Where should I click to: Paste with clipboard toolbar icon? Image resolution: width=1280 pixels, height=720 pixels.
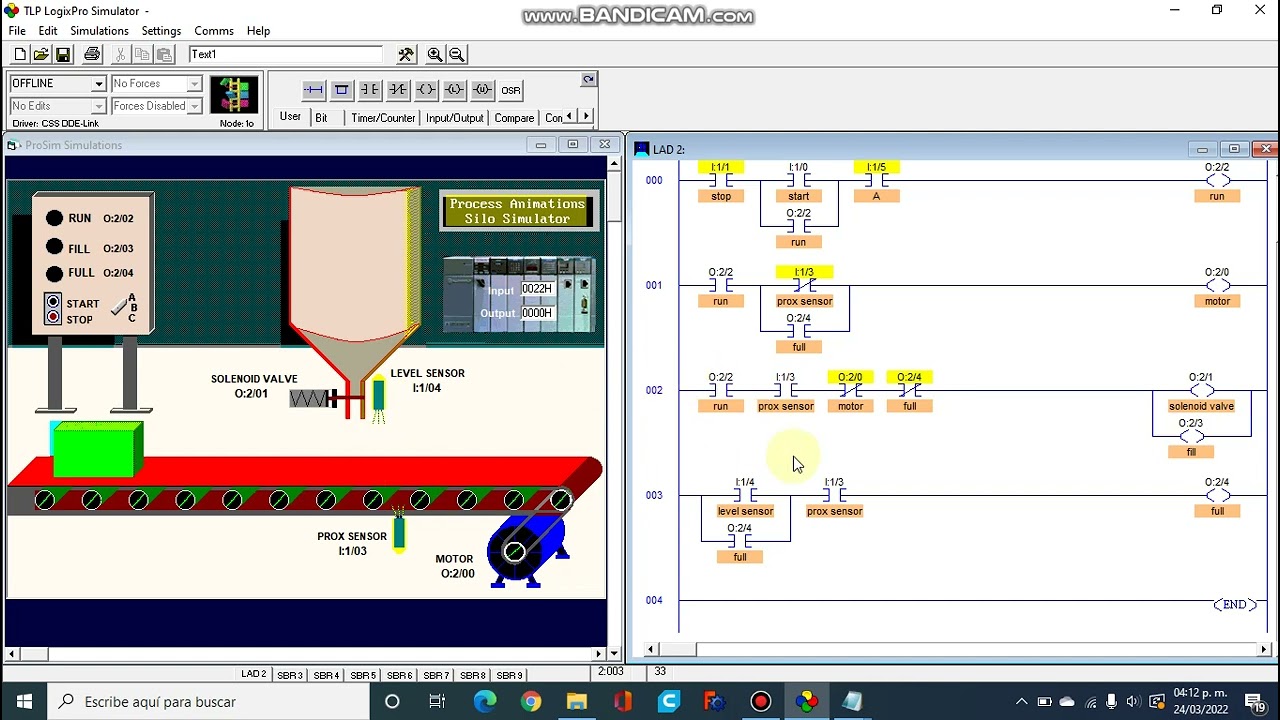(x=165, y=54)
